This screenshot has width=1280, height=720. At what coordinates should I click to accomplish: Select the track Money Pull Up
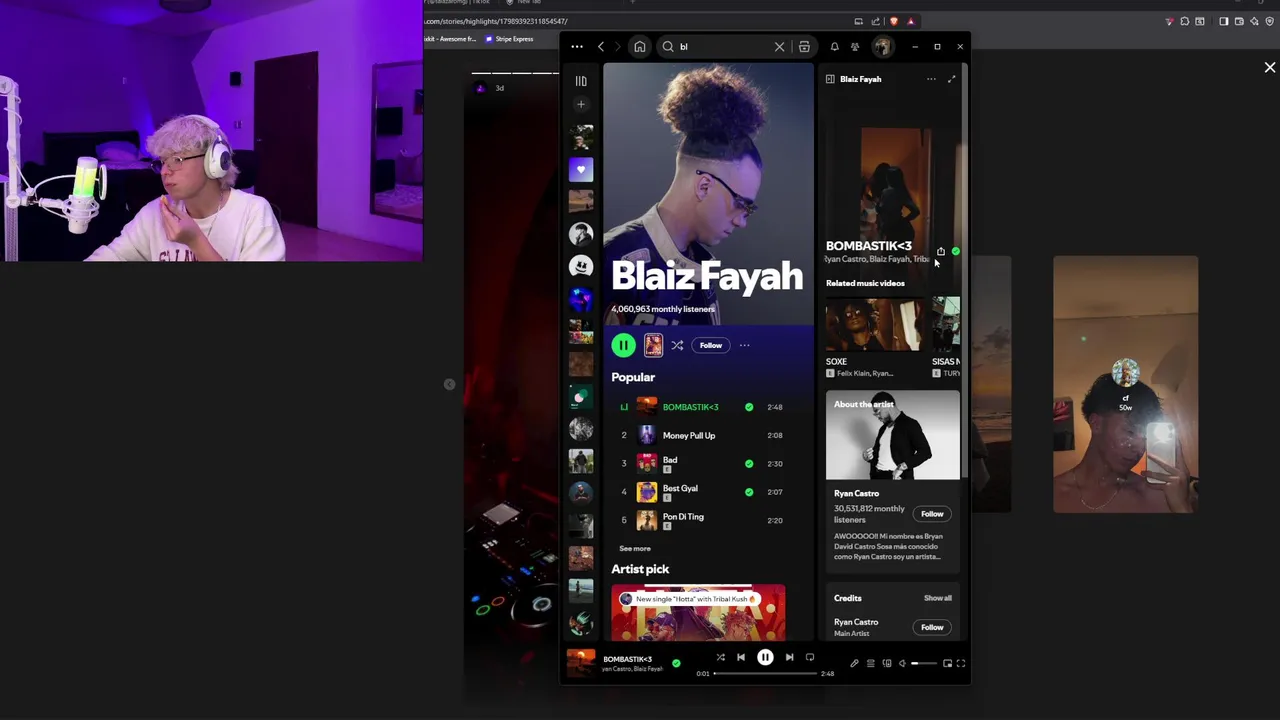[x=689, y=435]
